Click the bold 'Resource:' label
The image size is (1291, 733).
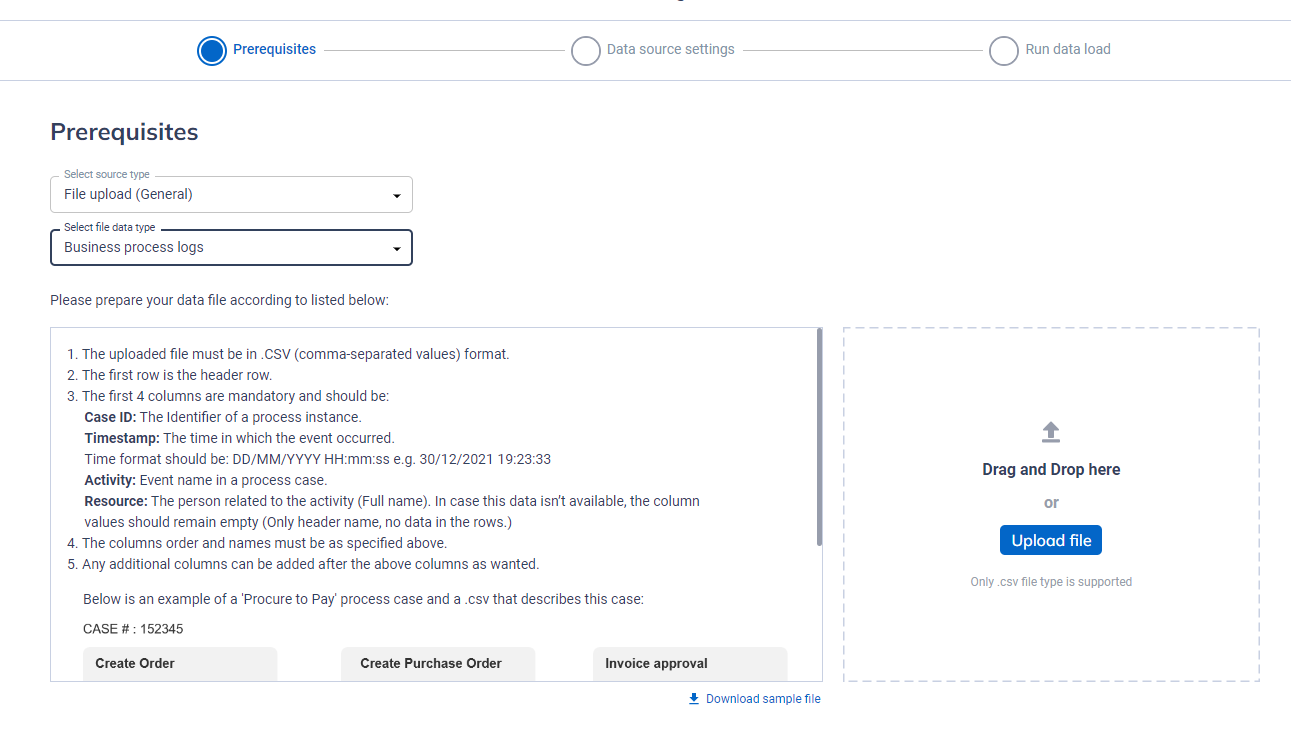coord(116,501)
